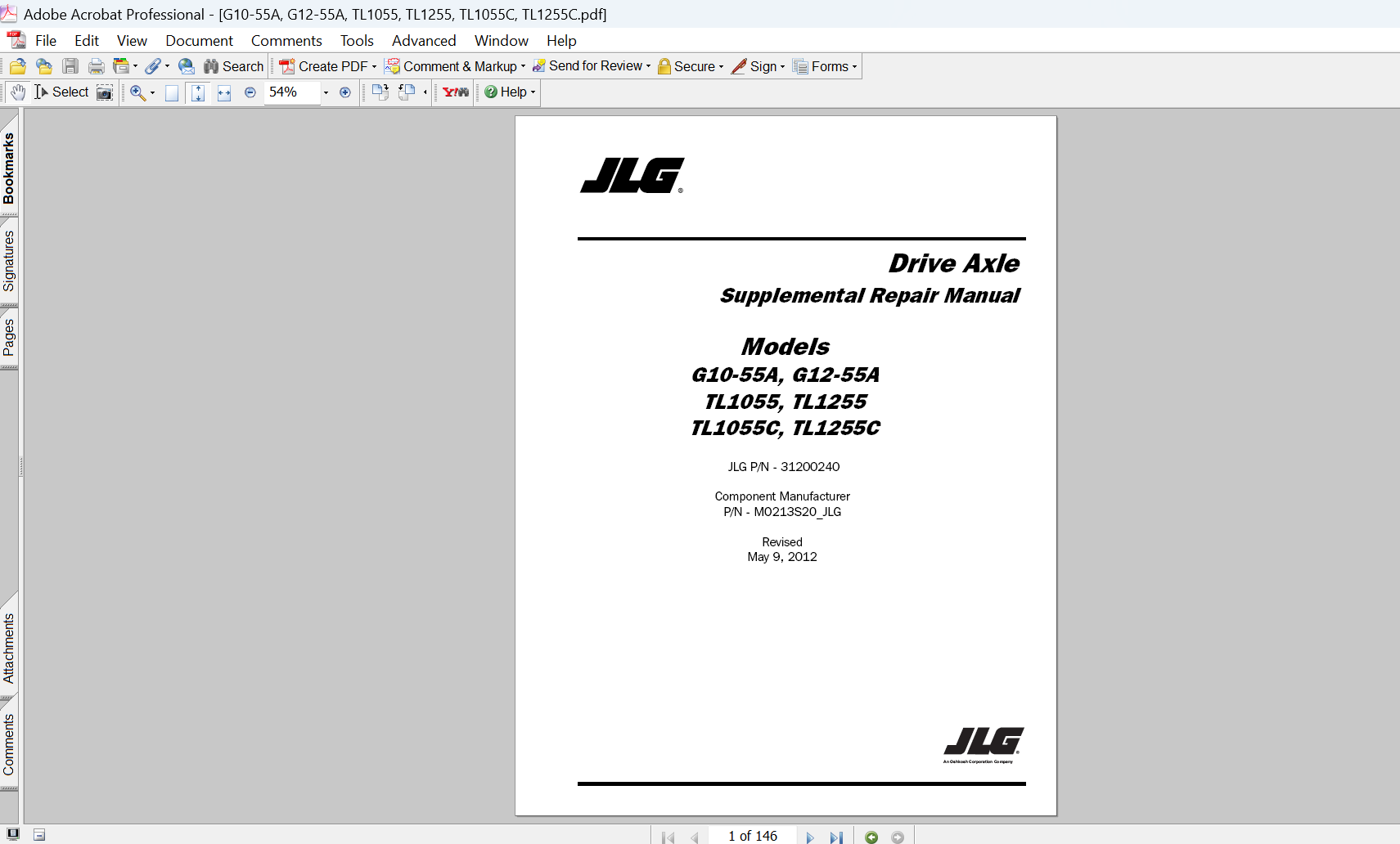Open Search with binoculars button

[234, 66]
